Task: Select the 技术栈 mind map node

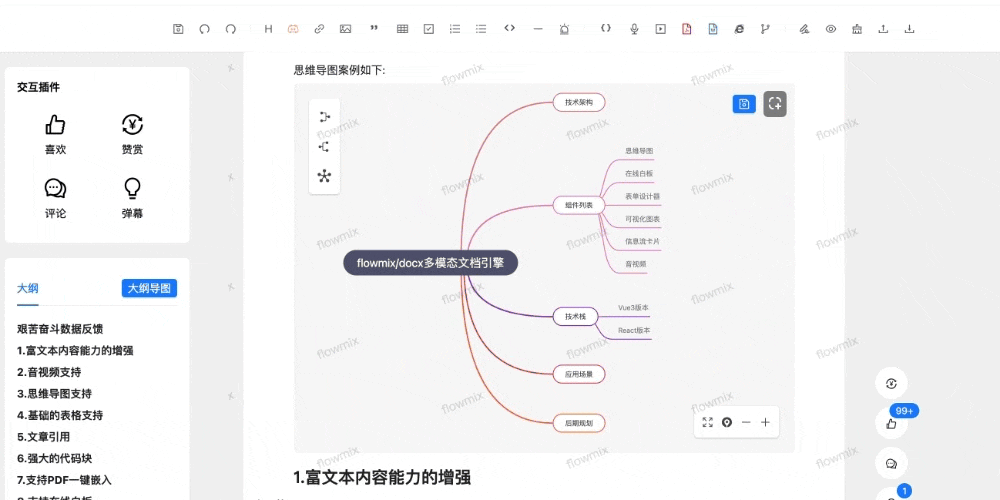Action: pyautogui.click(x=575, y=316)
